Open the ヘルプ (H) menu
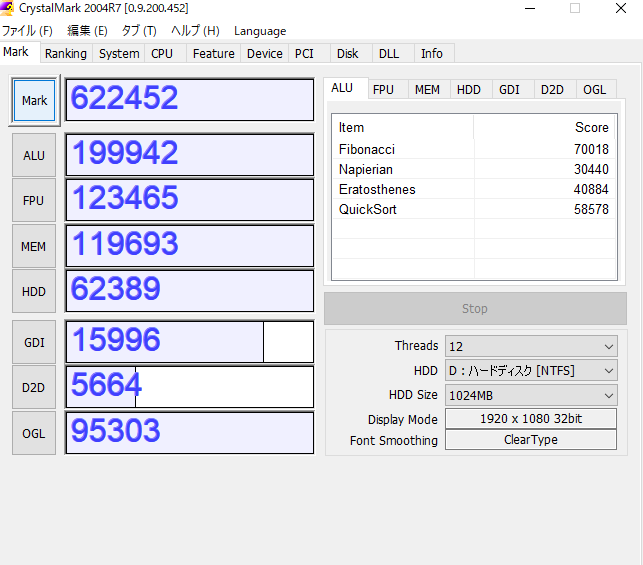This screenshot has width=643, height=565. pyautogui.click(x=195, y=31)
